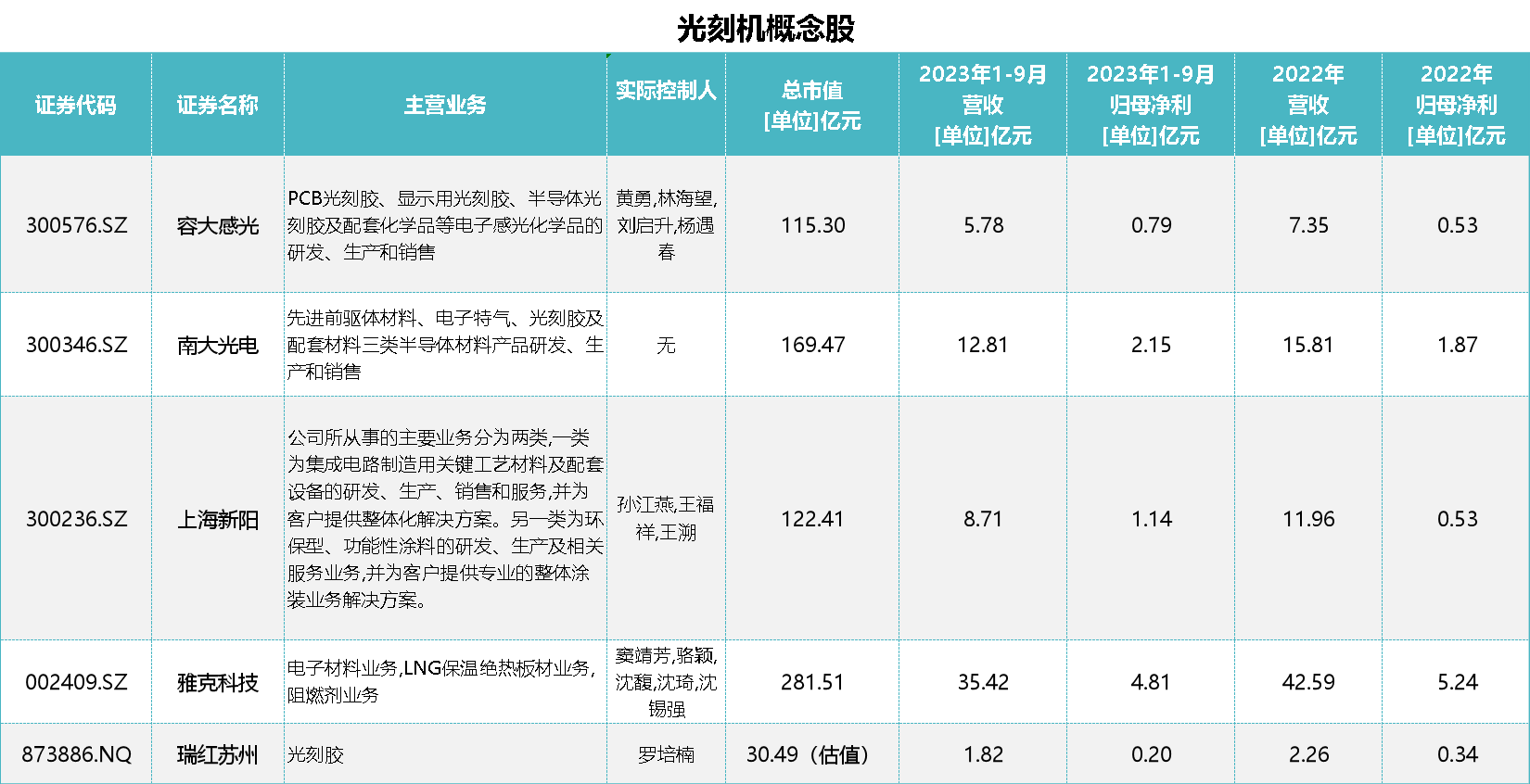Click the cell 002409.SZ

76,682
